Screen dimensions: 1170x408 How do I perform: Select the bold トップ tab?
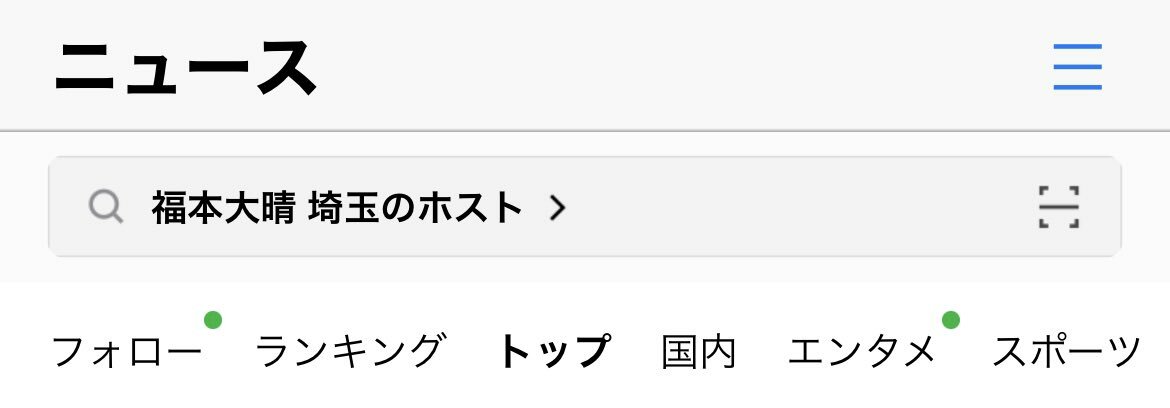(554, 351)
